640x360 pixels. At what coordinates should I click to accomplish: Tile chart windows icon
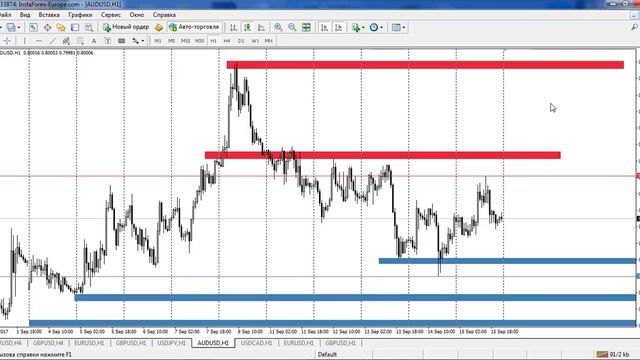click(x=306, y=27)
